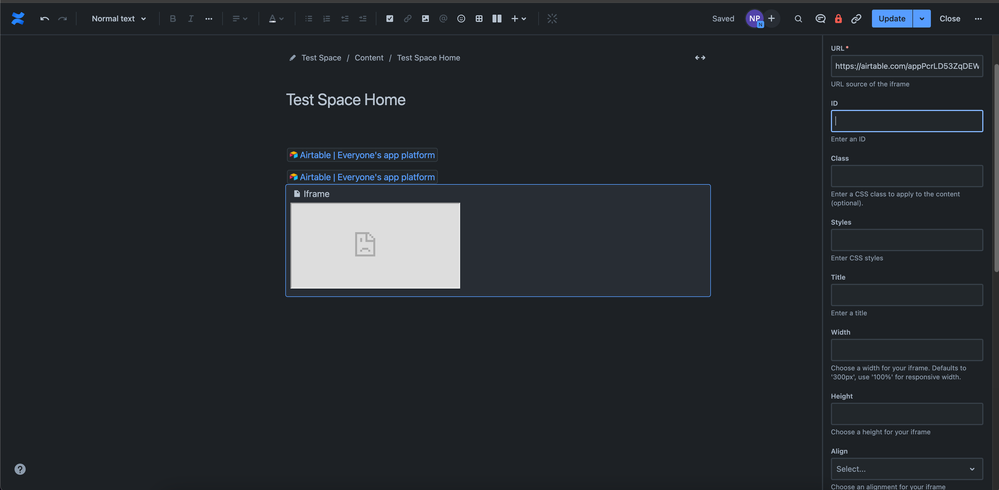Open the inline comments panel
This screenshot has width=999, height=490.
tap(821, 18)
